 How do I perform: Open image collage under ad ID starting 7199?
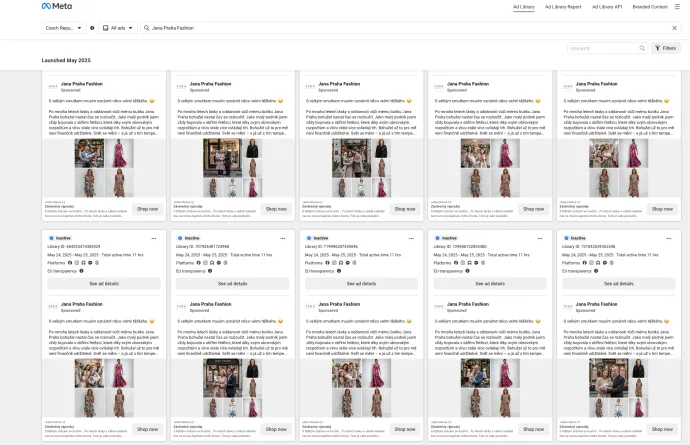361,388
